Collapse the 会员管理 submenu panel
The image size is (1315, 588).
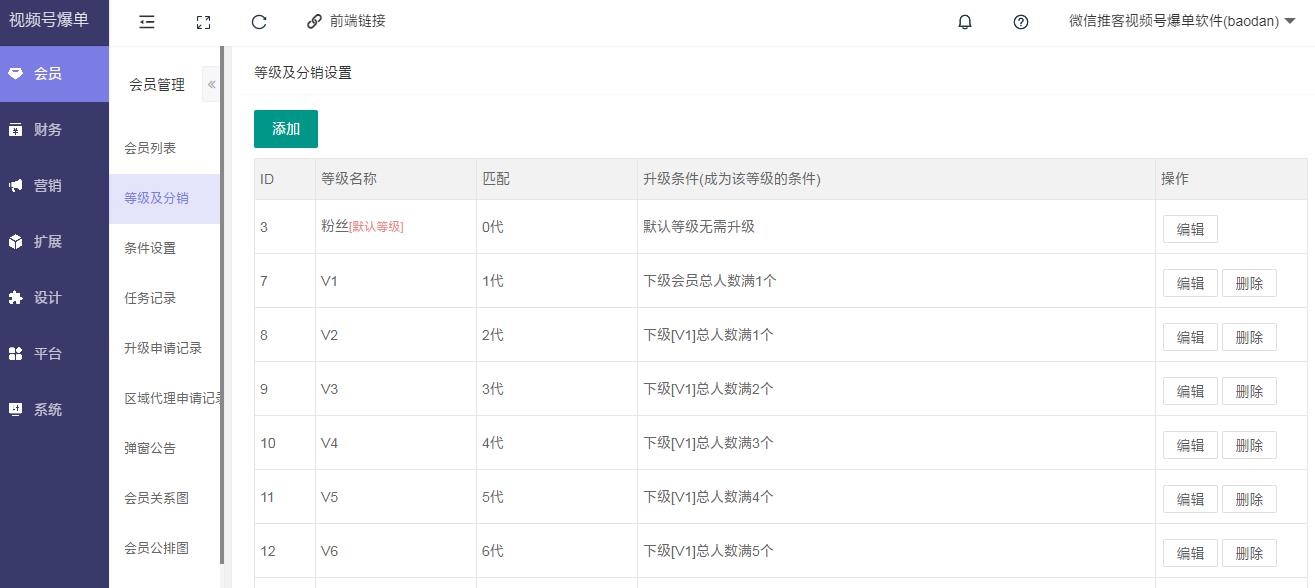point(211,85)
